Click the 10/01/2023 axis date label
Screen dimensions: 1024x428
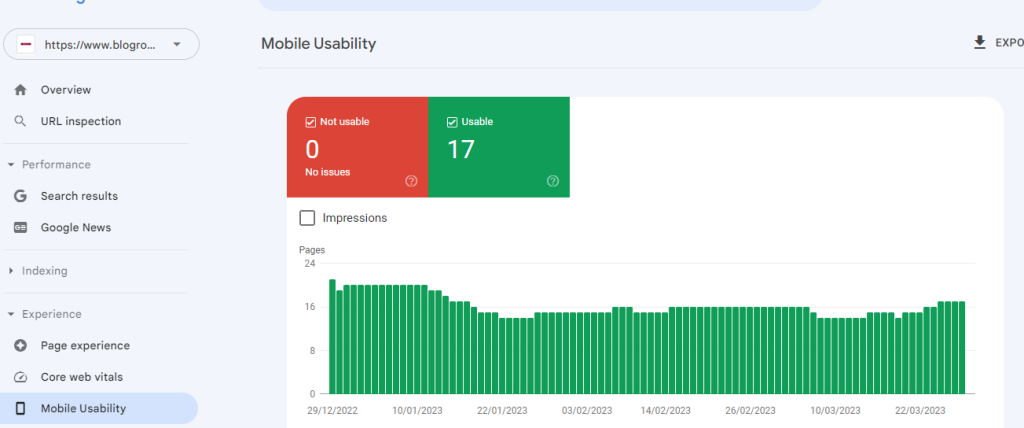pos(417,411)
